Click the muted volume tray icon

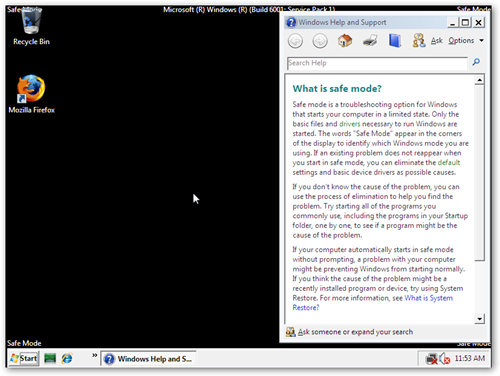445,359
